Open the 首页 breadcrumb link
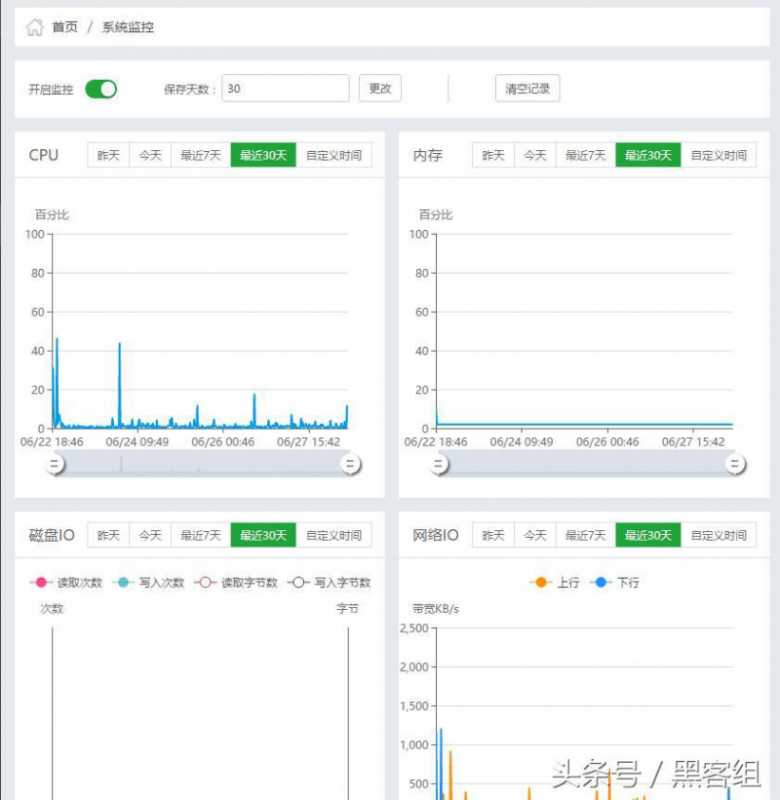Viewport: 780px width, 800px height. point(65,27)
